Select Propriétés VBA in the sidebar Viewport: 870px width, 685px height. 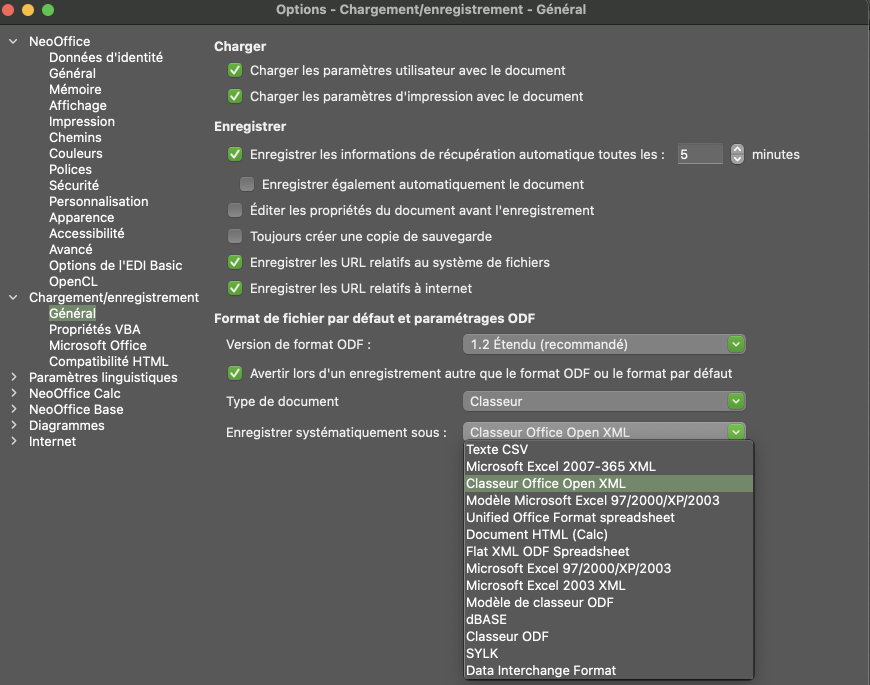coord(95,329)
